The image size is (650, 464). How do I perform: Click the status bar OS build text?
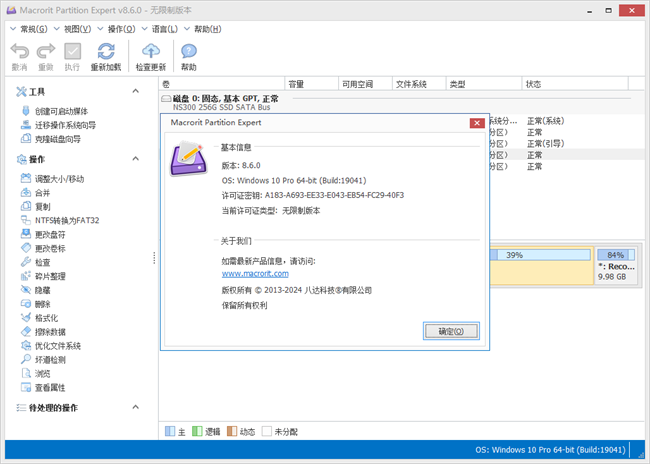[x=550, y=449]
